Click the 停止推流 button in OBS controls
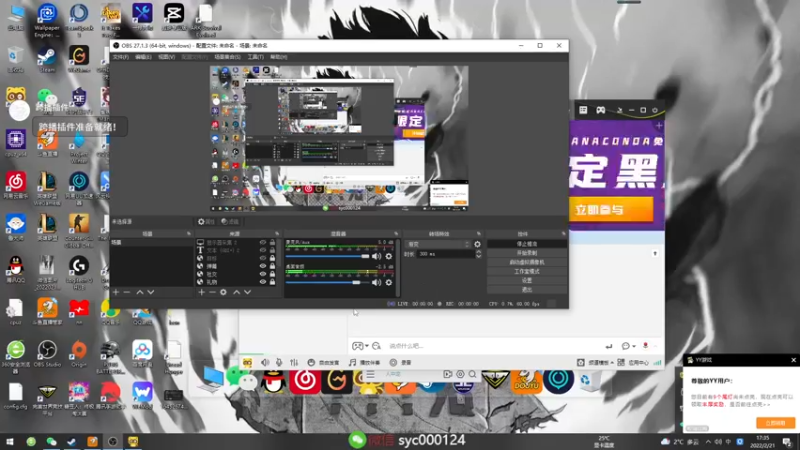The width and height of the screenshot is (800, 450). (x=527, y=244)
